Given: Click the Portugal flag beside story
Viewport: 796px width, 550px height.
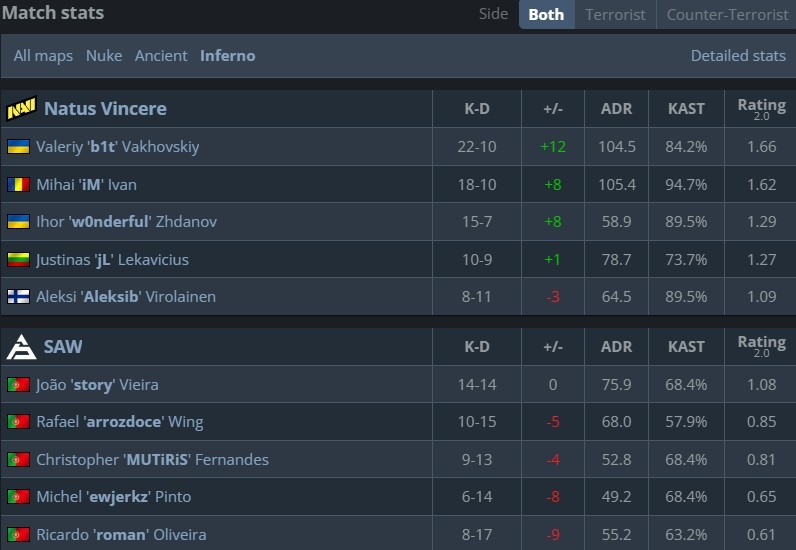Looking at the screenshot, I should click(x=18, y=385).
